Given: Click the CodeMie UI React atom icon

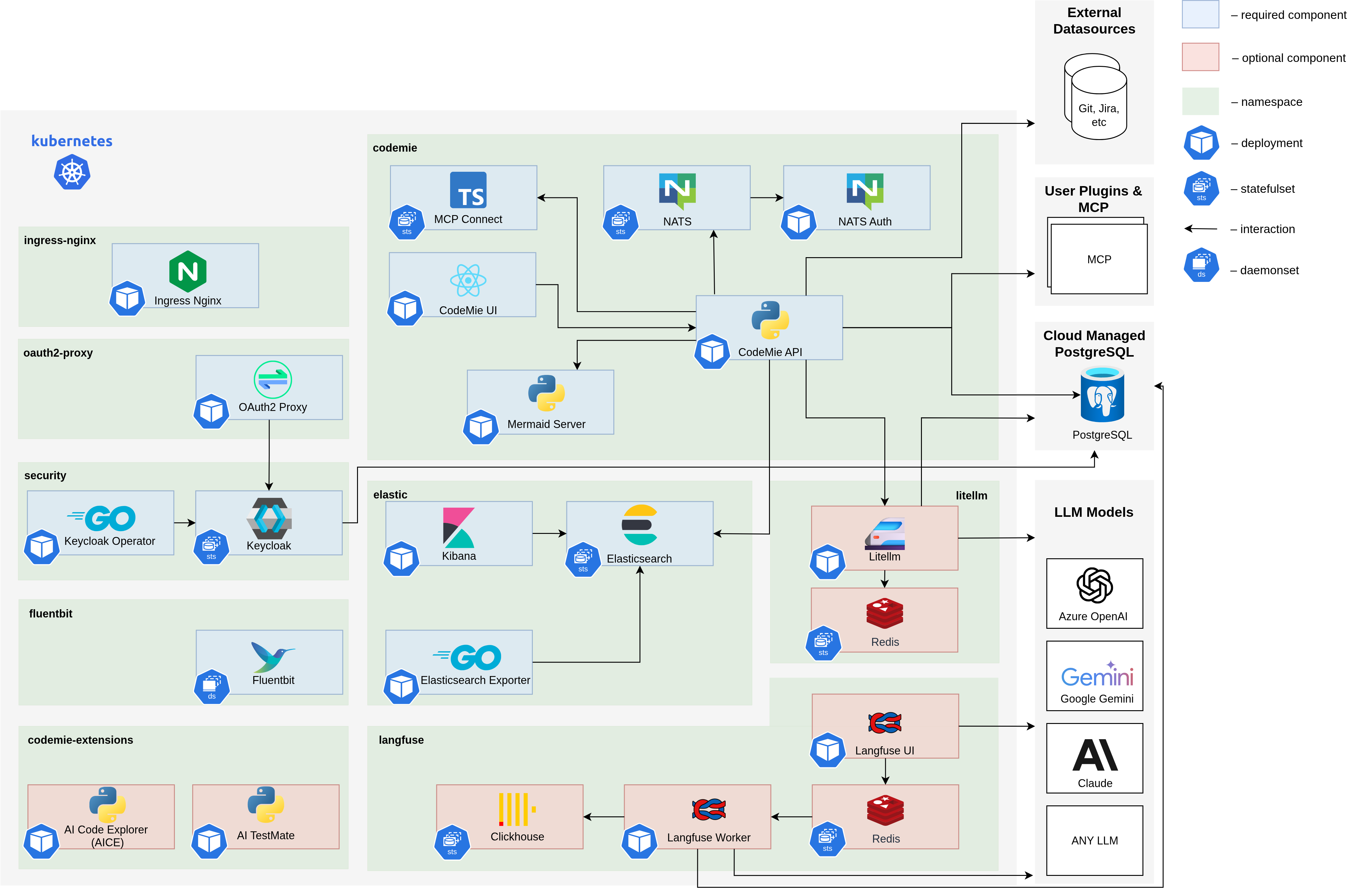Looking at the screenshot, I should click(x=468, y=280).
